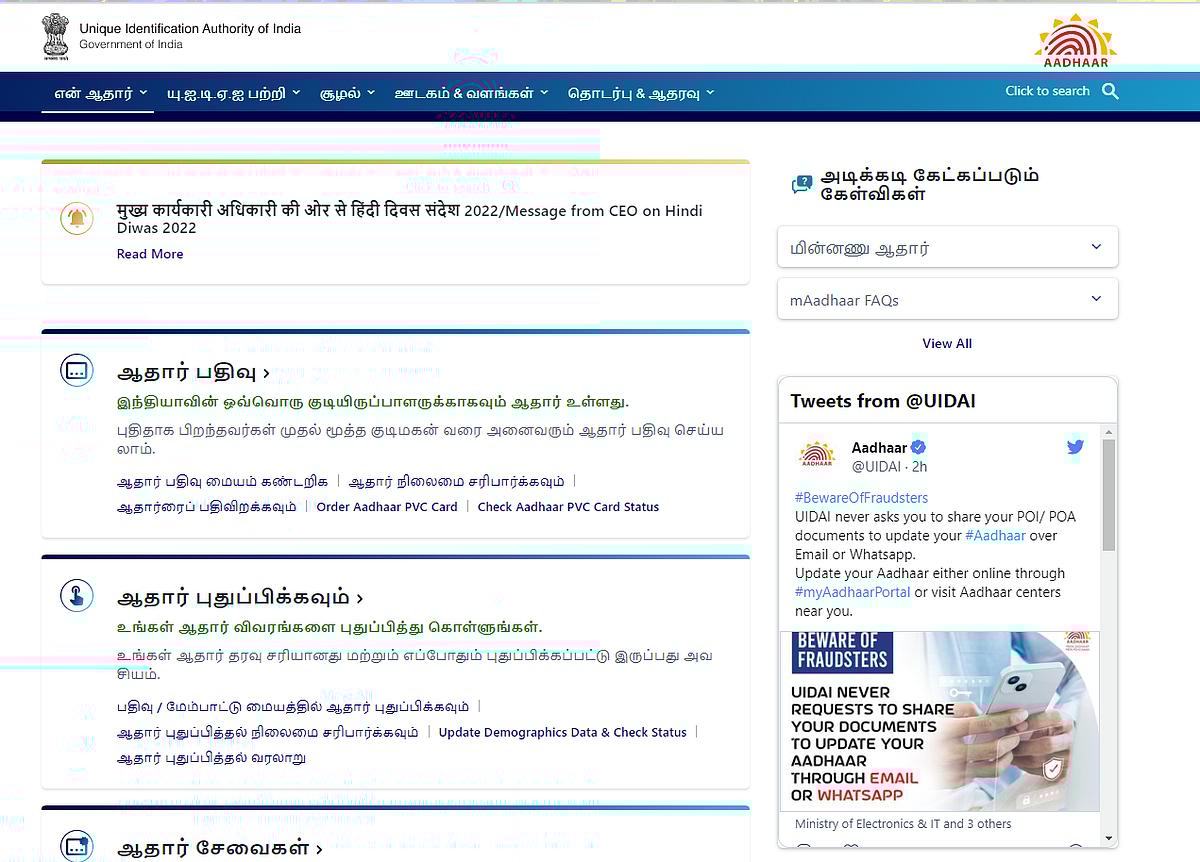Click the View All link
1200x862 pixels.
[x=946, y=343]
